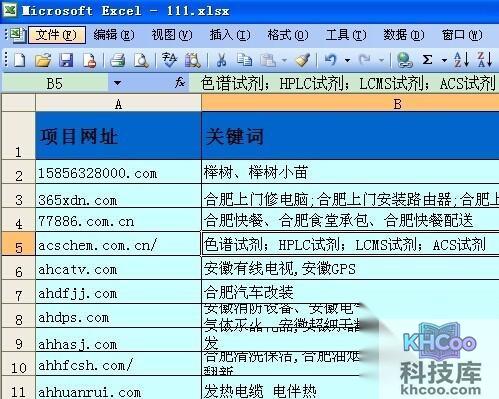Save the workbook with the floppy disk icon

(66, 60)
